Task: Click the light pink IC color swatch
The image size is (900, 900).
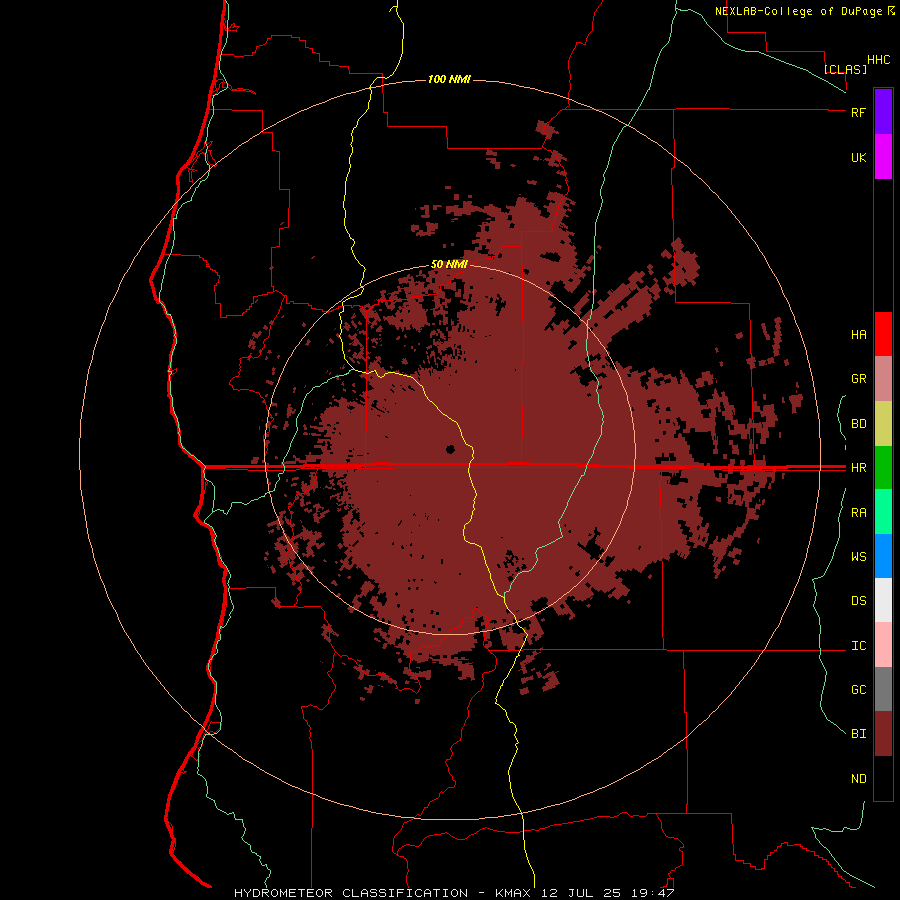Action: click(x=883, y=645)
